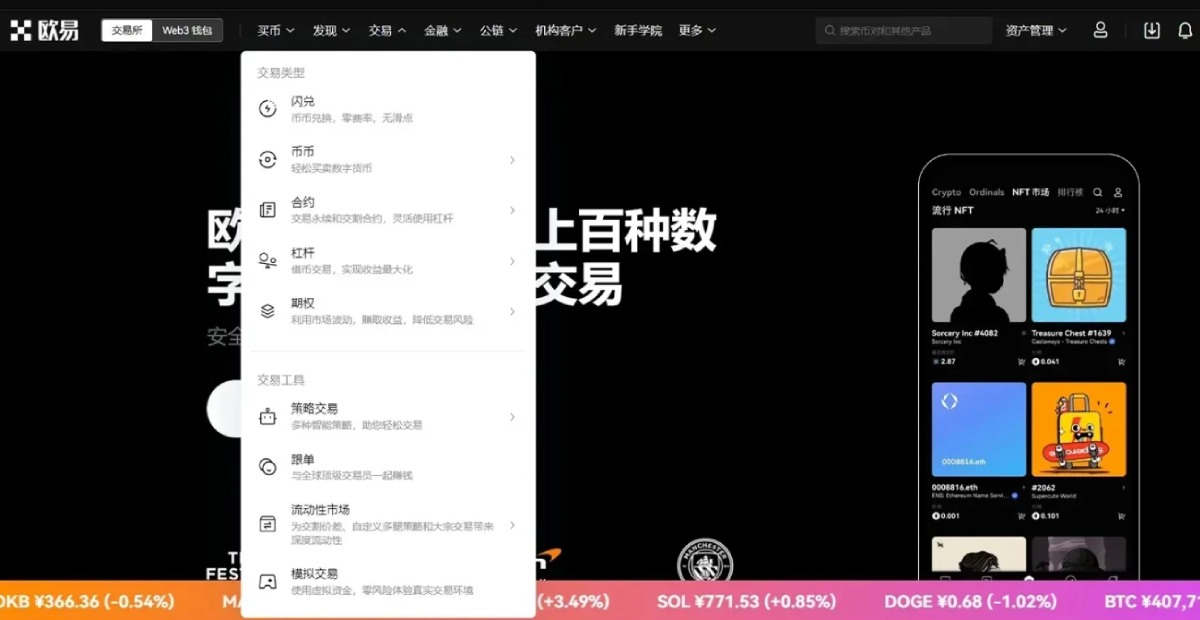
Task: Select the 交易所 exchange mode
Action: point(126,30)
